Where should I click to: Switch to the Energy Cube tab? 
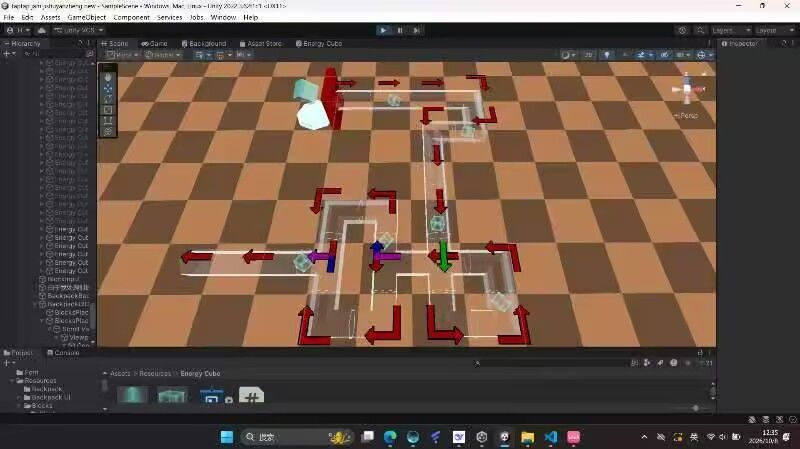(318, 44)
